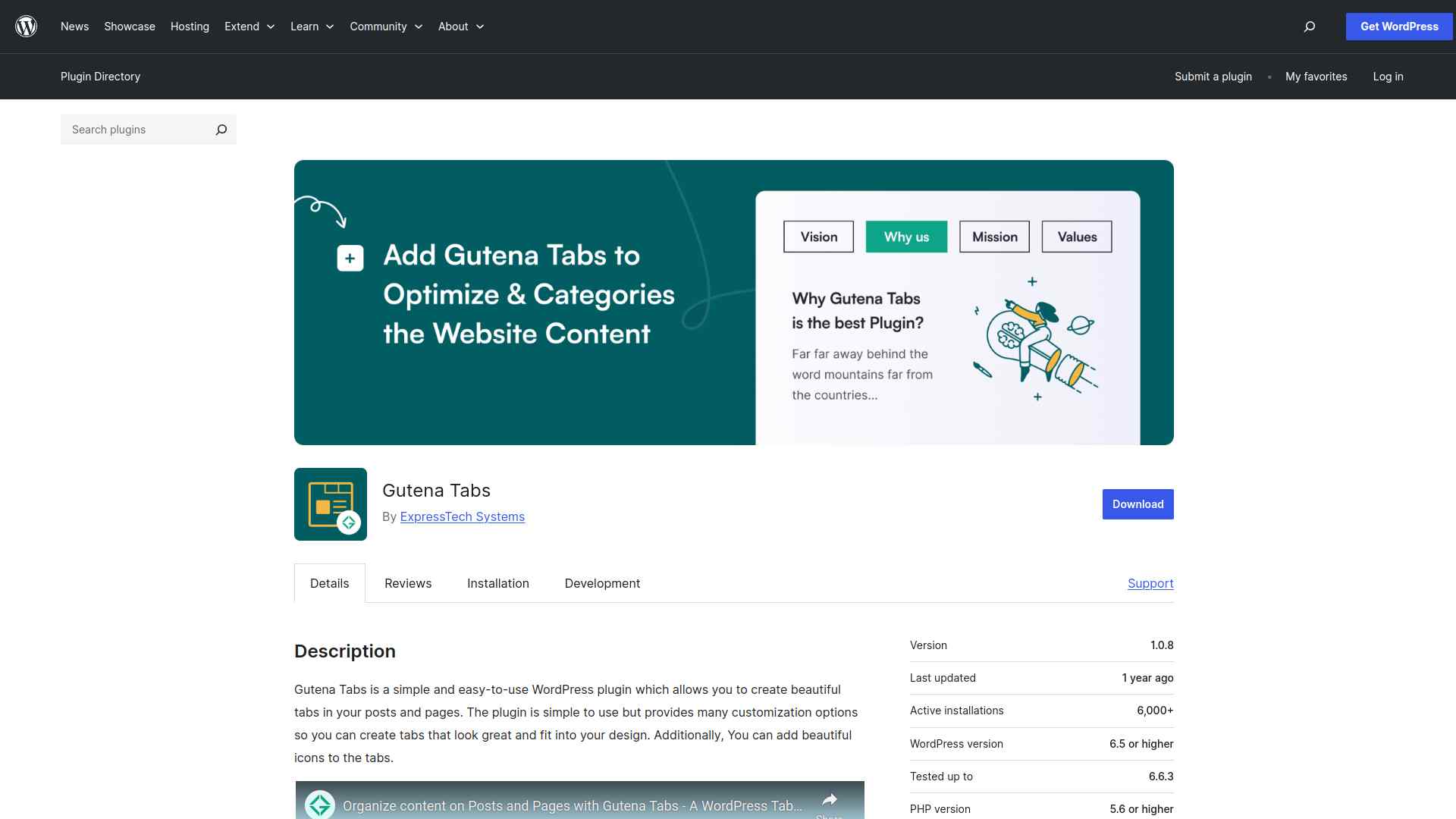Select the Development tab
Image resolution: width=1456 pixels, height=819 pixels.
[x=602, y=583]
